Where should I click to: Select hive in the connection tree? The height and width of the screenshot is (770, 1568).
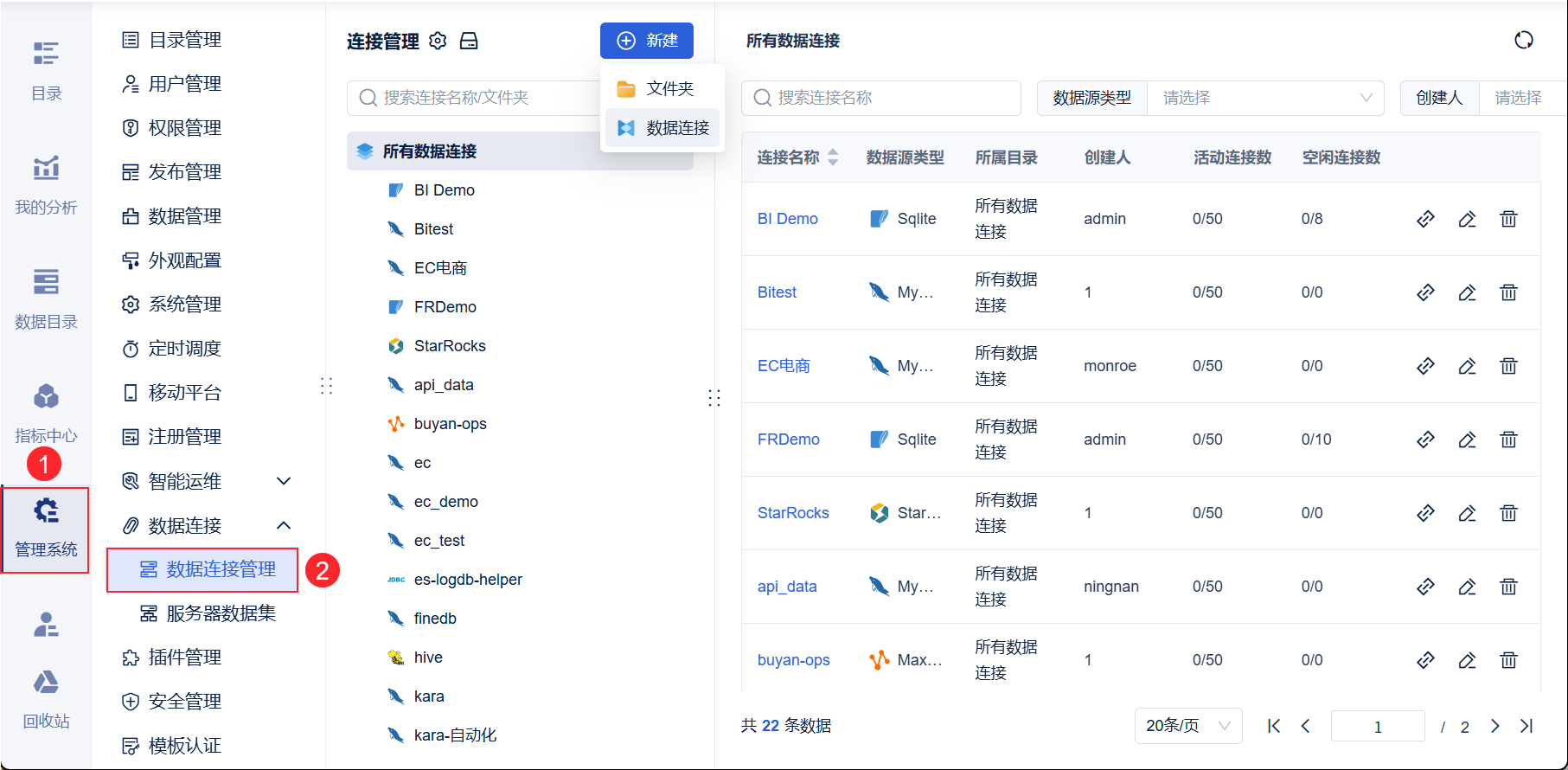pos(428,658)
